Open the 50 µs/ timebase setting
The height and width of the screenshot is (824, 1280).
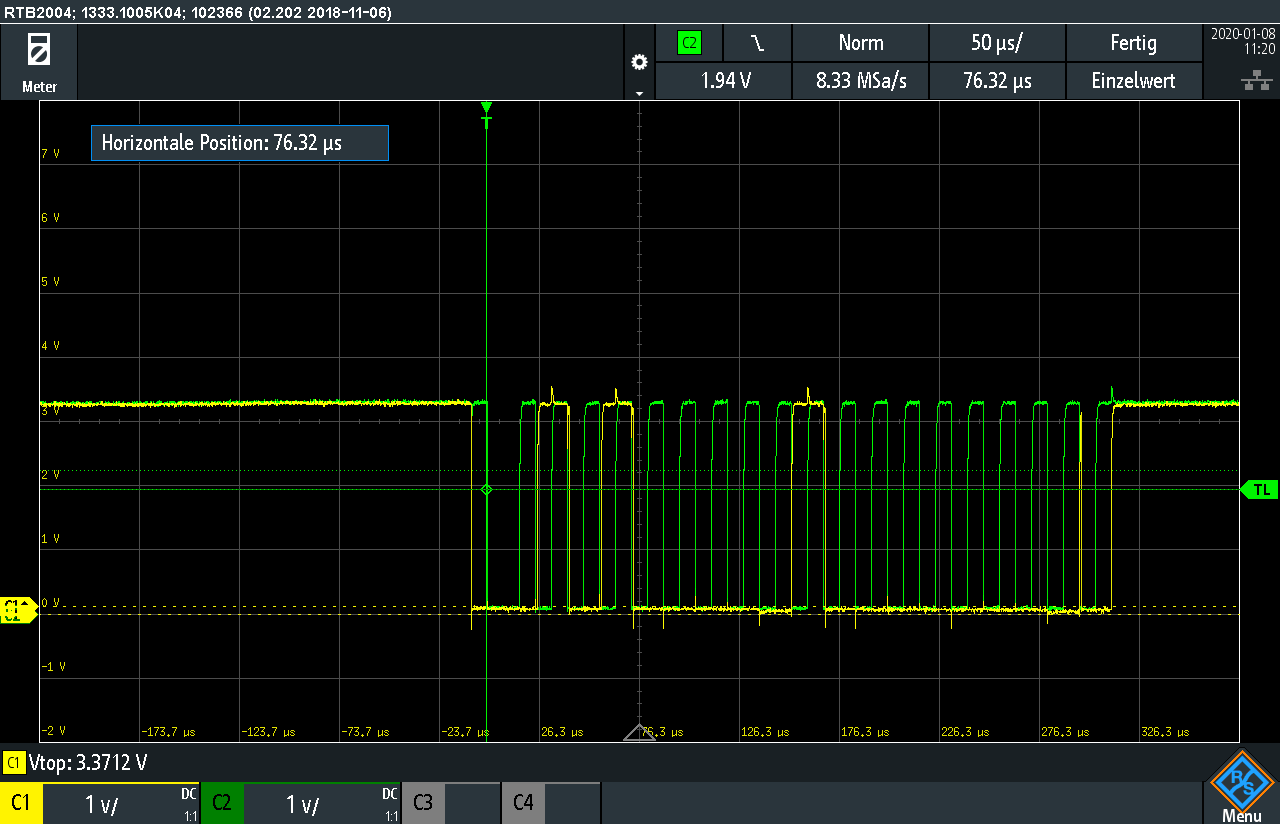tap(997, 43)
